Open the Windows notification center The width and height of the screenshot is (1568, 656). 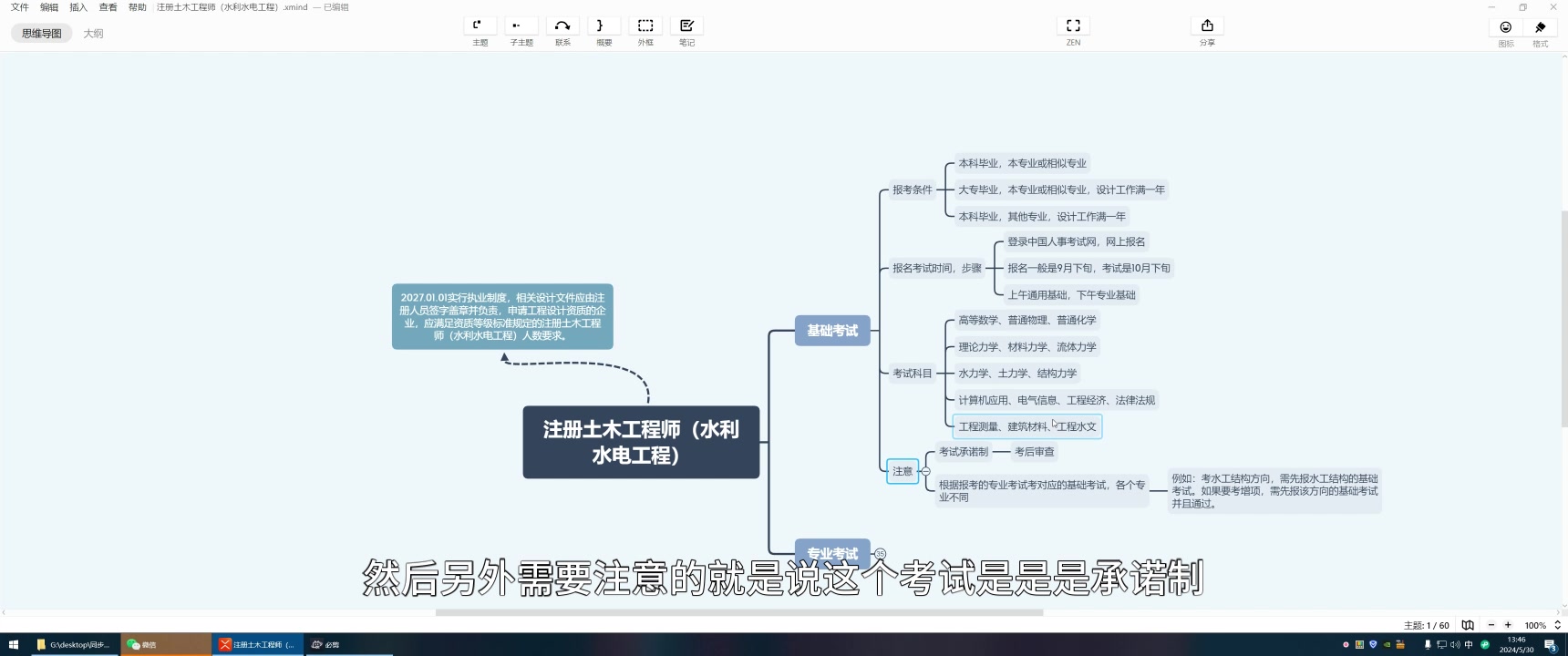[x=1551, y=644]
